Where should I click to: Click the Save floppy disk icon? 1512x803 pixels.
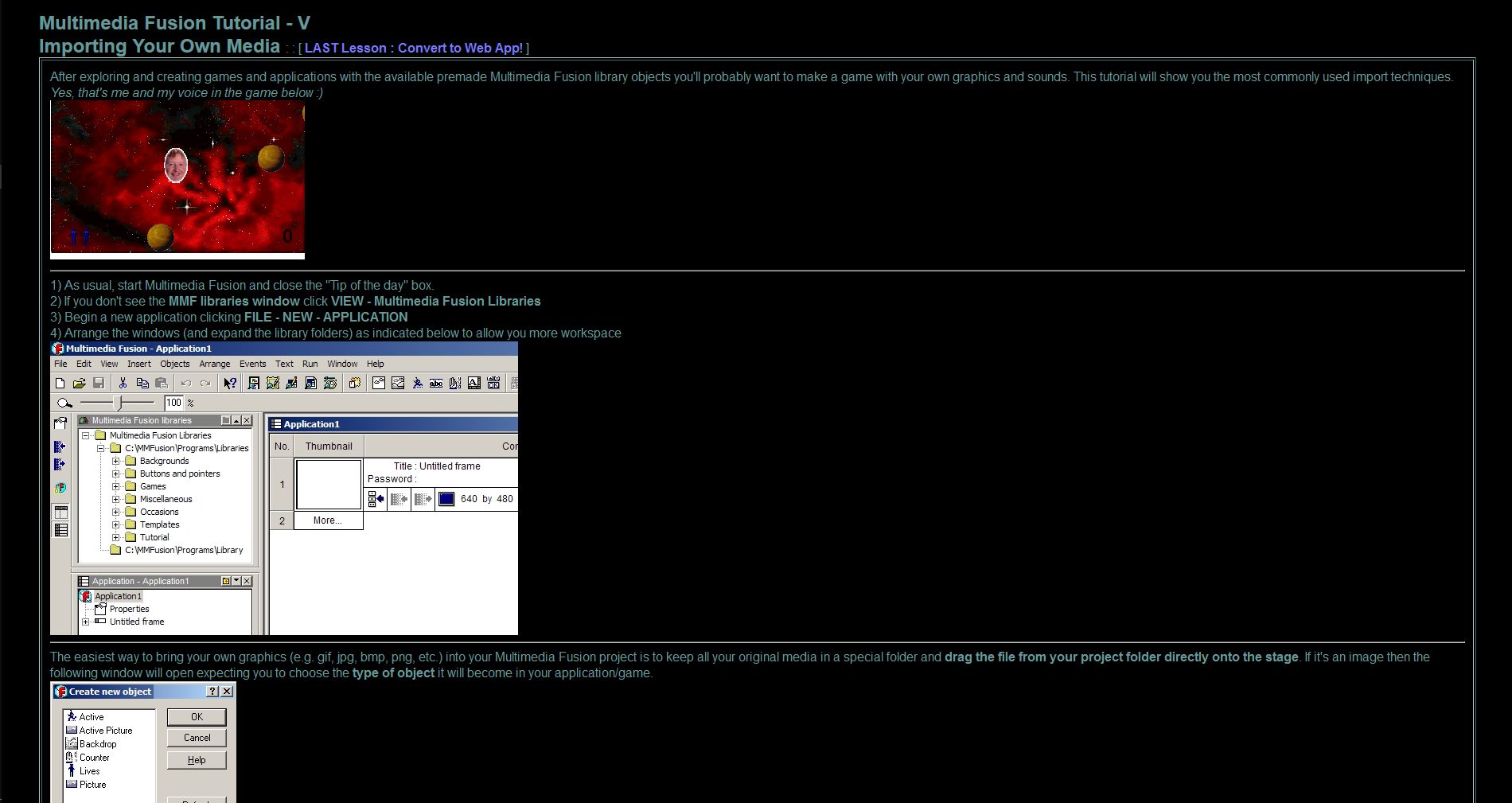point(99,383)
